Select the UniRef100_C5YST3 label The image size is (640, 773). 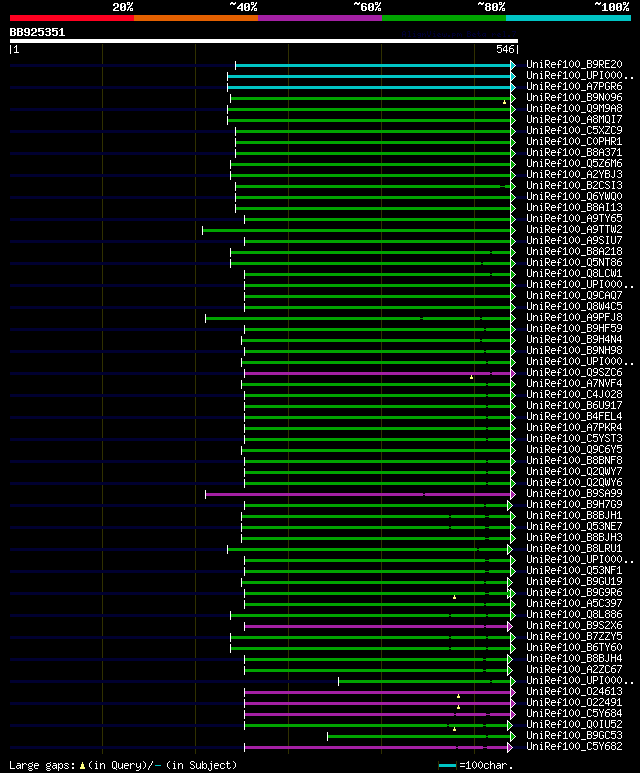[574, 438]
